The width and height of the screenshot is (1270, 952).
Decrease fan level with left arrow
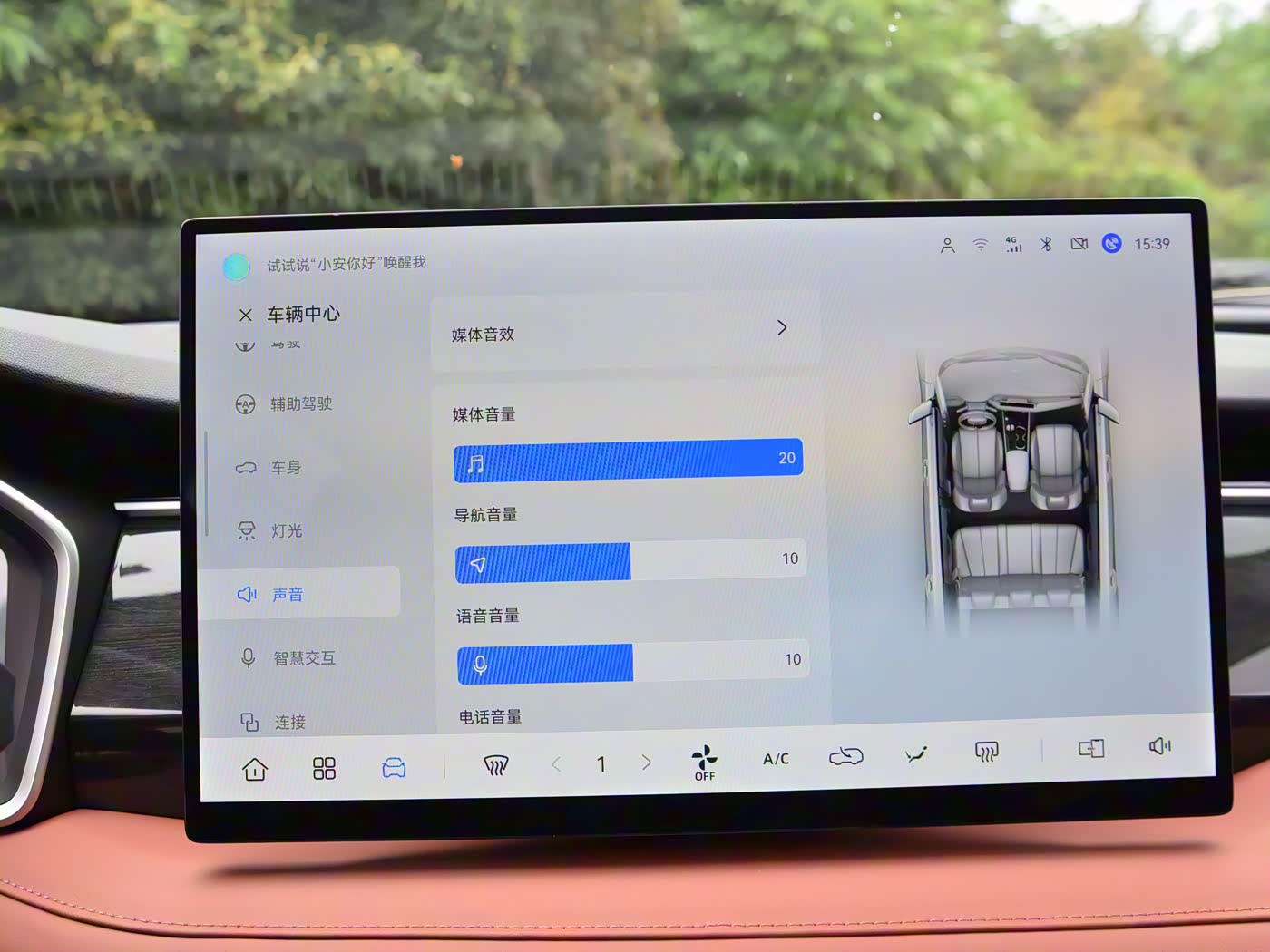point(556,765)
